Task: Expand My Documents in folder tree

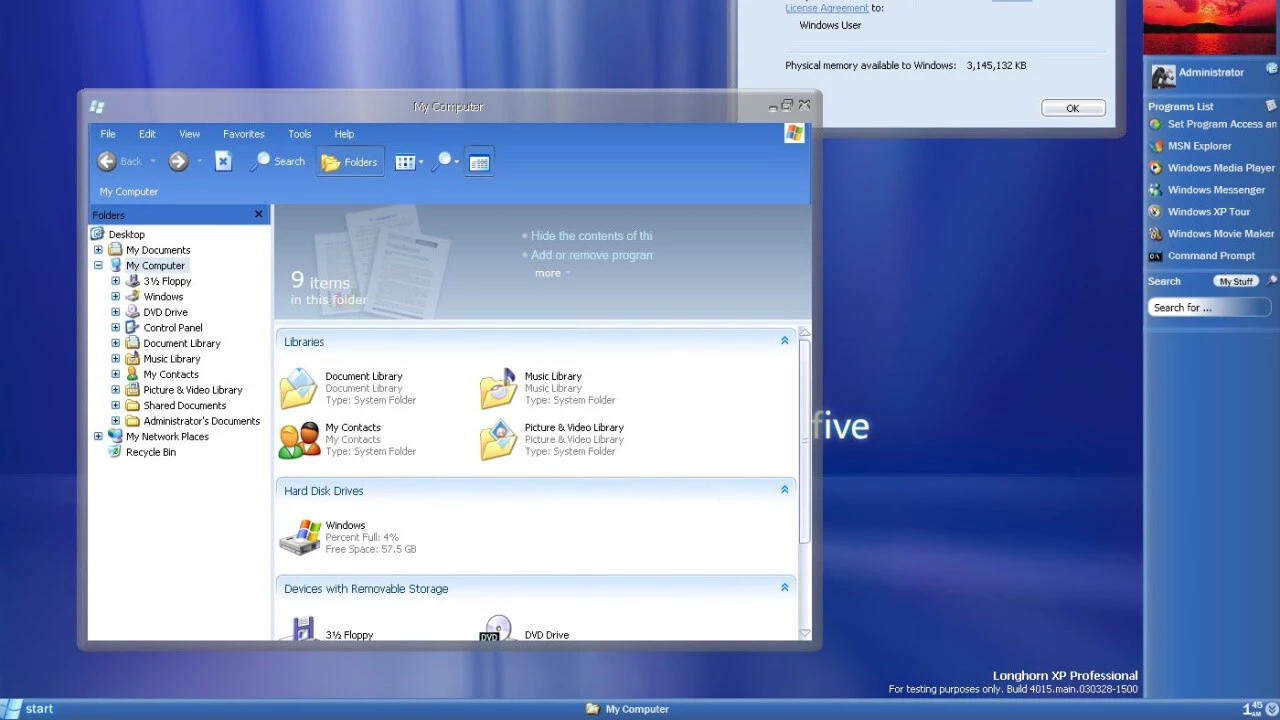Action: 98,250
